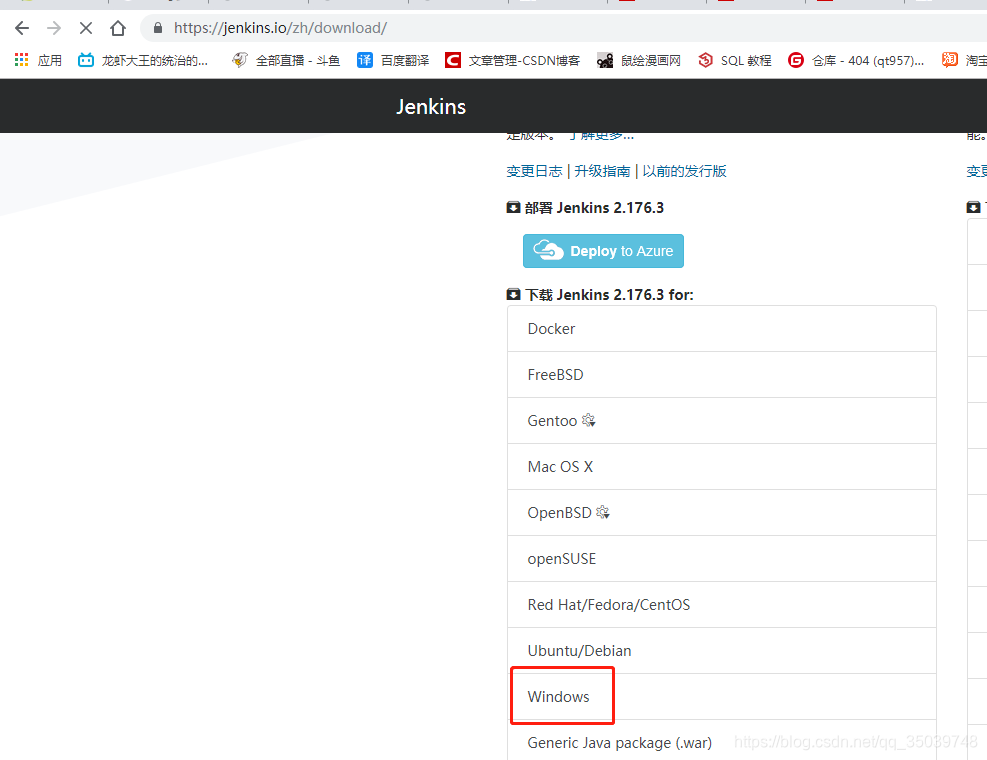Open the 龙虾大王的统治的 bookmark
Image resolution: width=987 pixels, height=760 pixels.
click(x=143, y=60)
